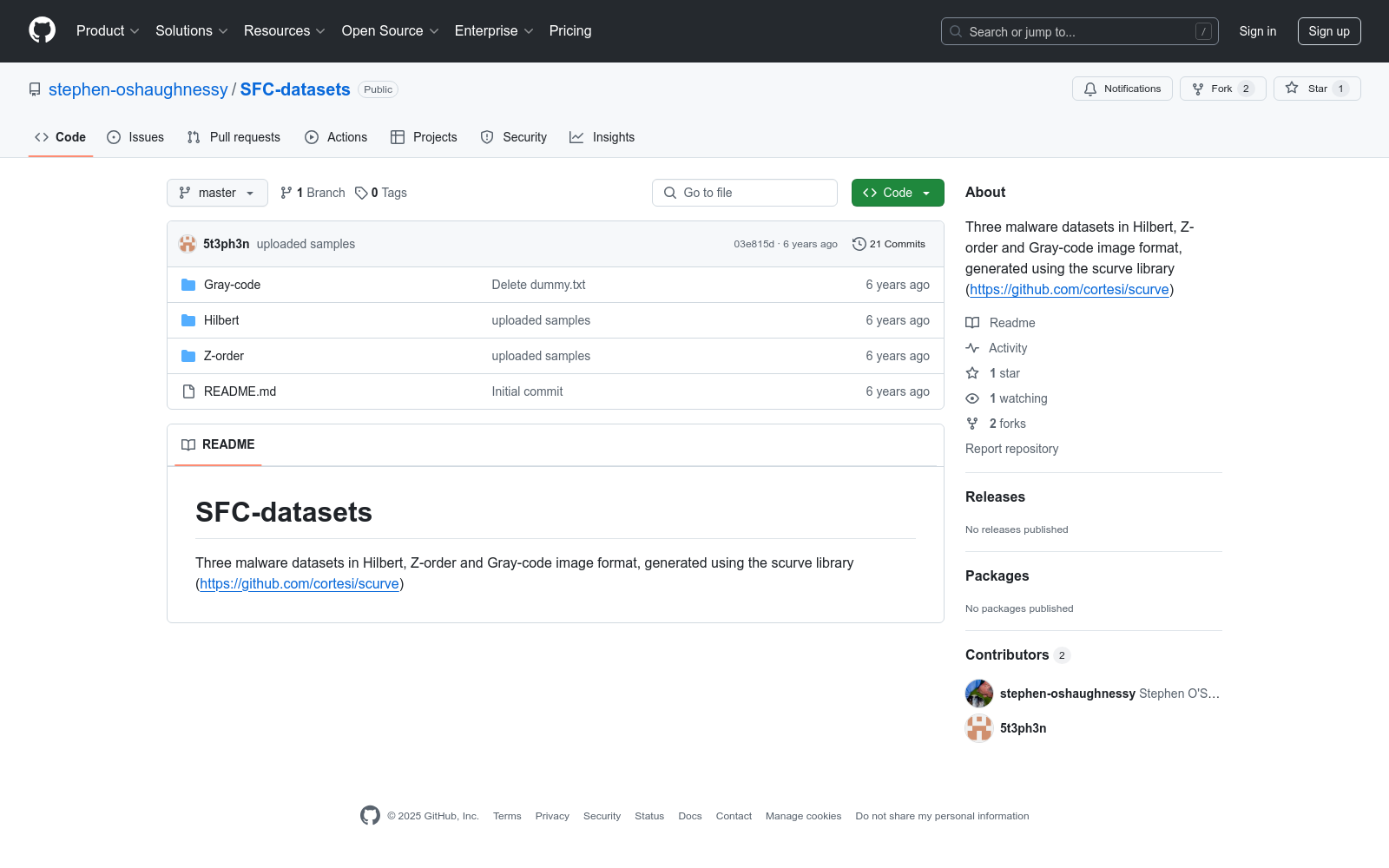
Task: Open the 'Initial commit' message link
Action: (x=528, y=391)
